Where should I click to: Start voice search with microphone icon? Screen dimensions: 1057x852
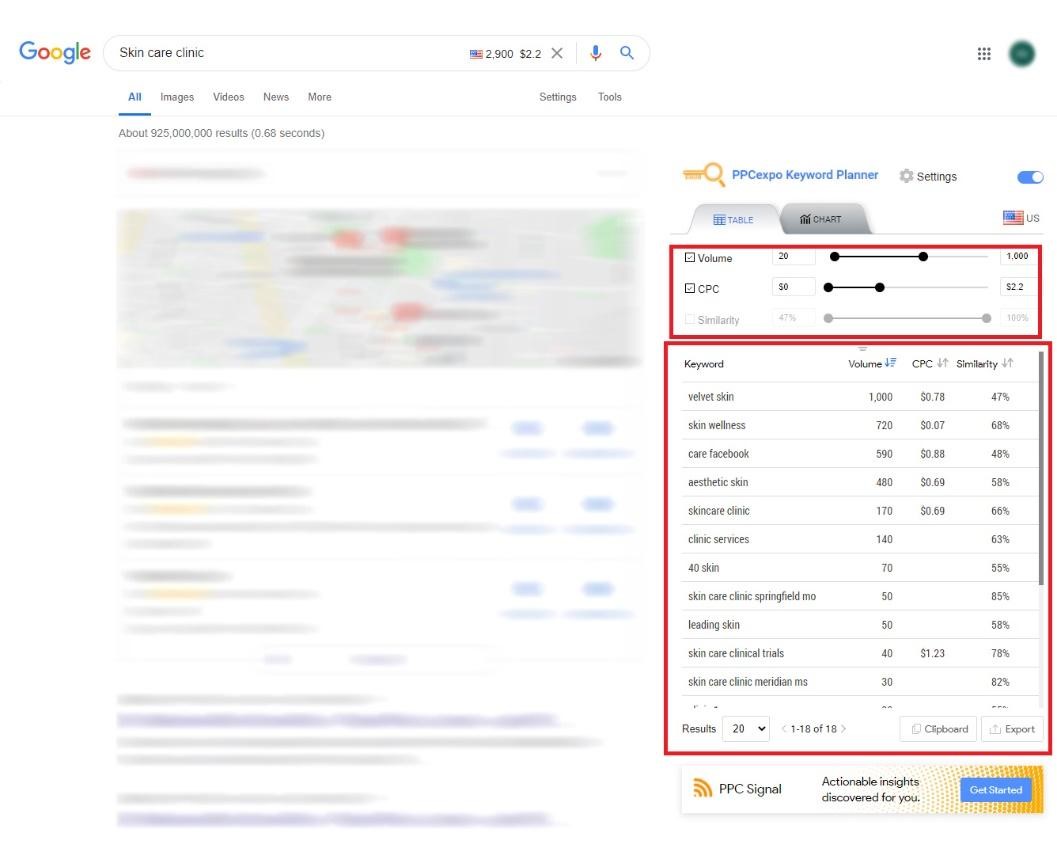(595, 53)
